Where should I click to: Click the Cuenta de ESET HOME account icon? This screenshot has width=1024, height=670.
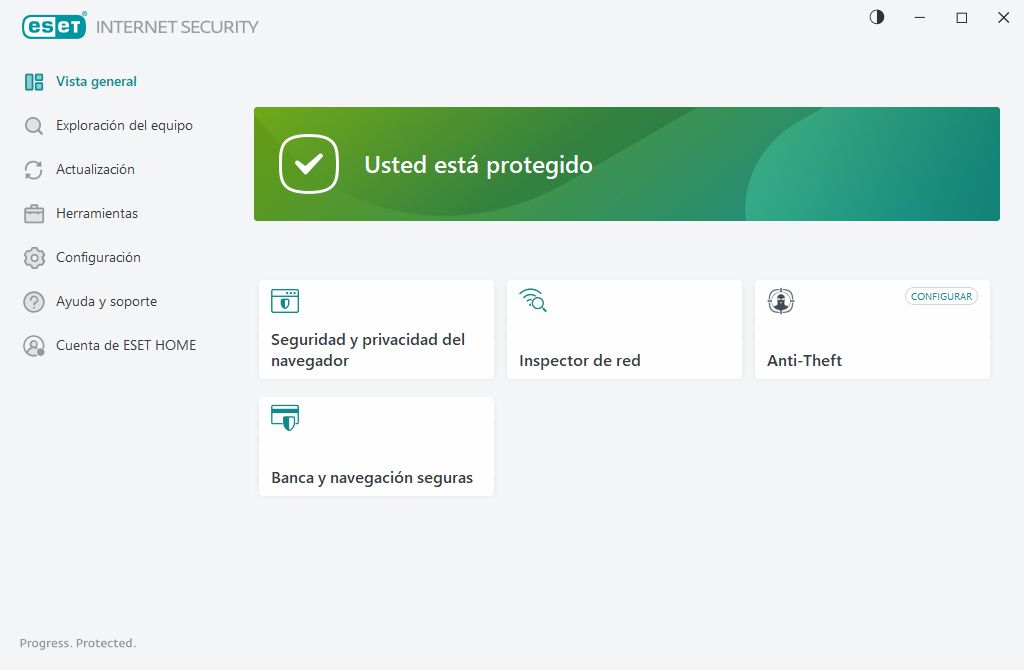pyautogui.click(x=33, y=345)
